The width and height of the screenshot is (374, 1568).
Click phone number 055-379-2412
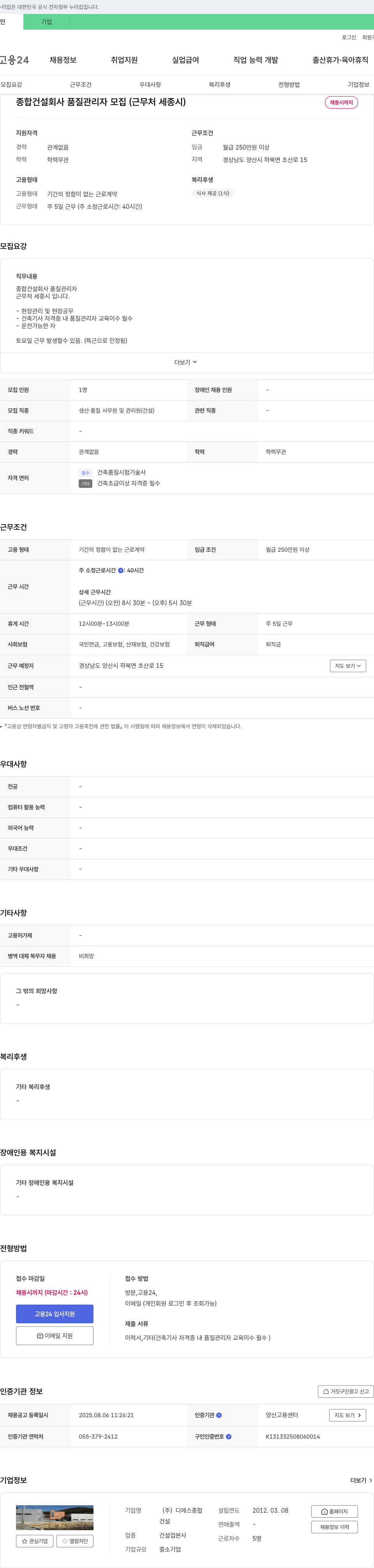pos(98,1437)
